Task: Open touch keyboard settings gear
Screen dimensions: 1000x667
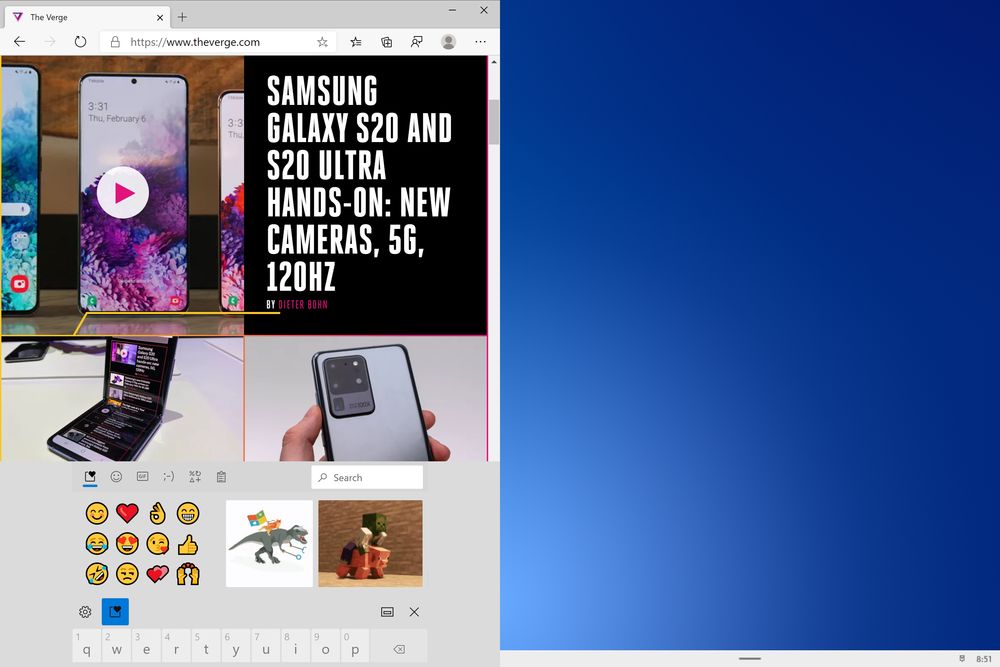Action: pos(85,612)
